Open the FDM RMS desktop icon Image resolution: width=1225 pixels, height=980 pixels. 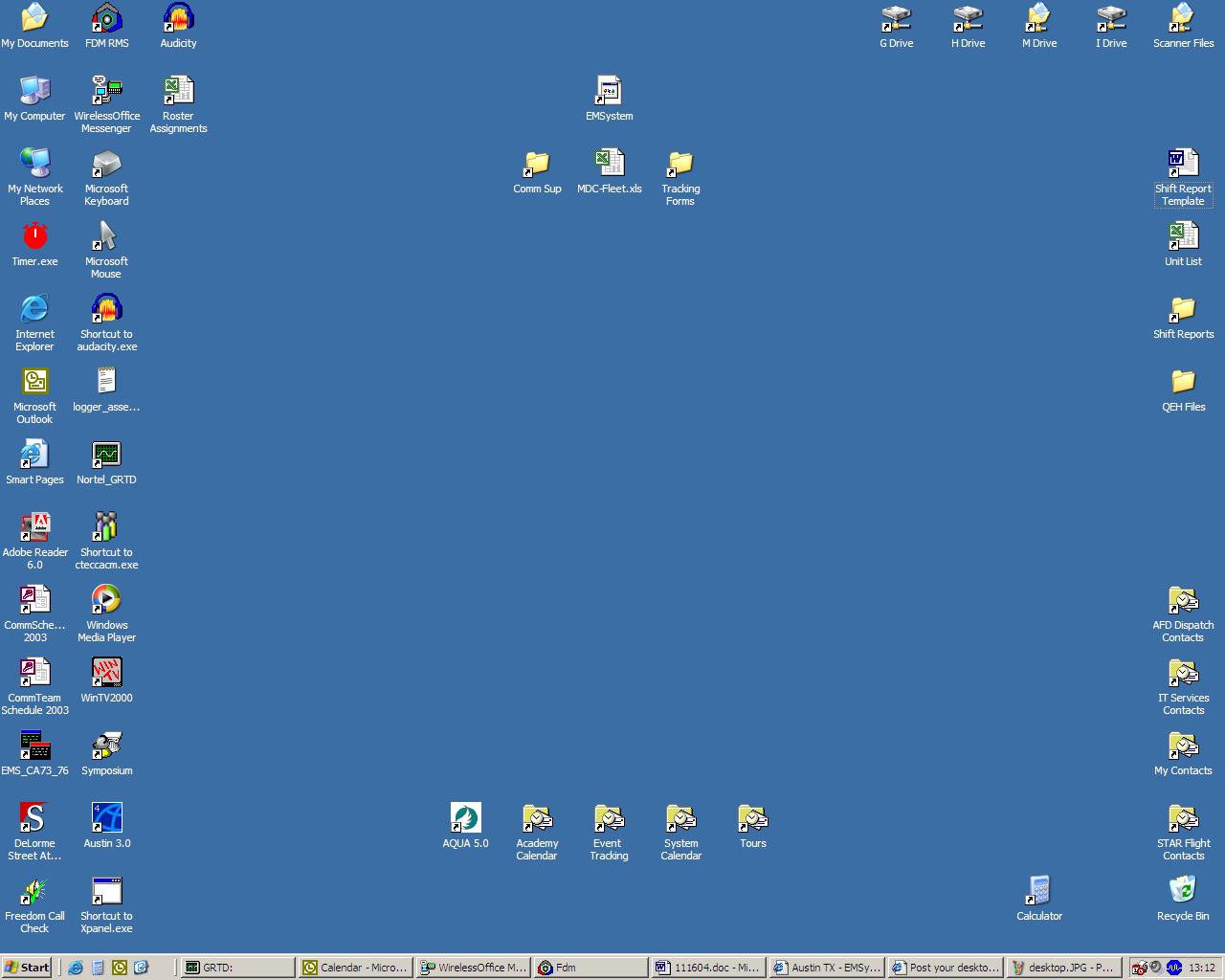tap(106, 26)
